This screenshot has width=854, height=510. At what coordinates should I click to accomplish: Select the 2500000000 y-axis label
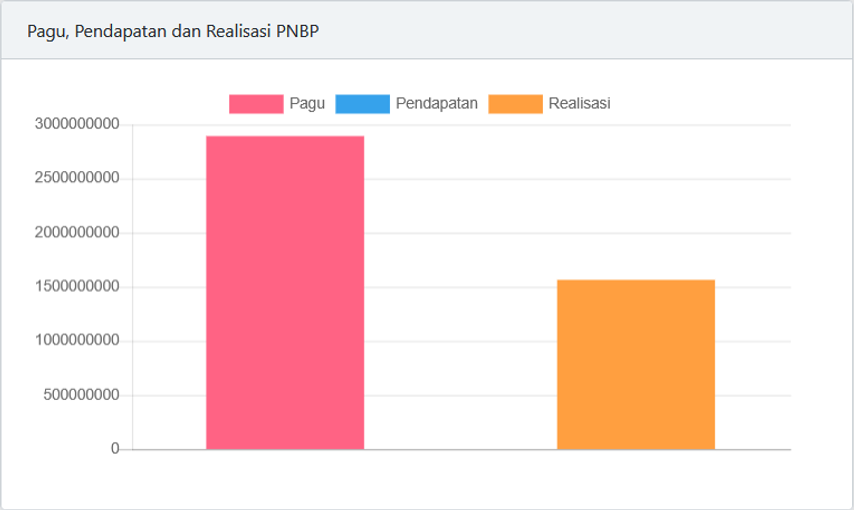(x=77, y=179)
